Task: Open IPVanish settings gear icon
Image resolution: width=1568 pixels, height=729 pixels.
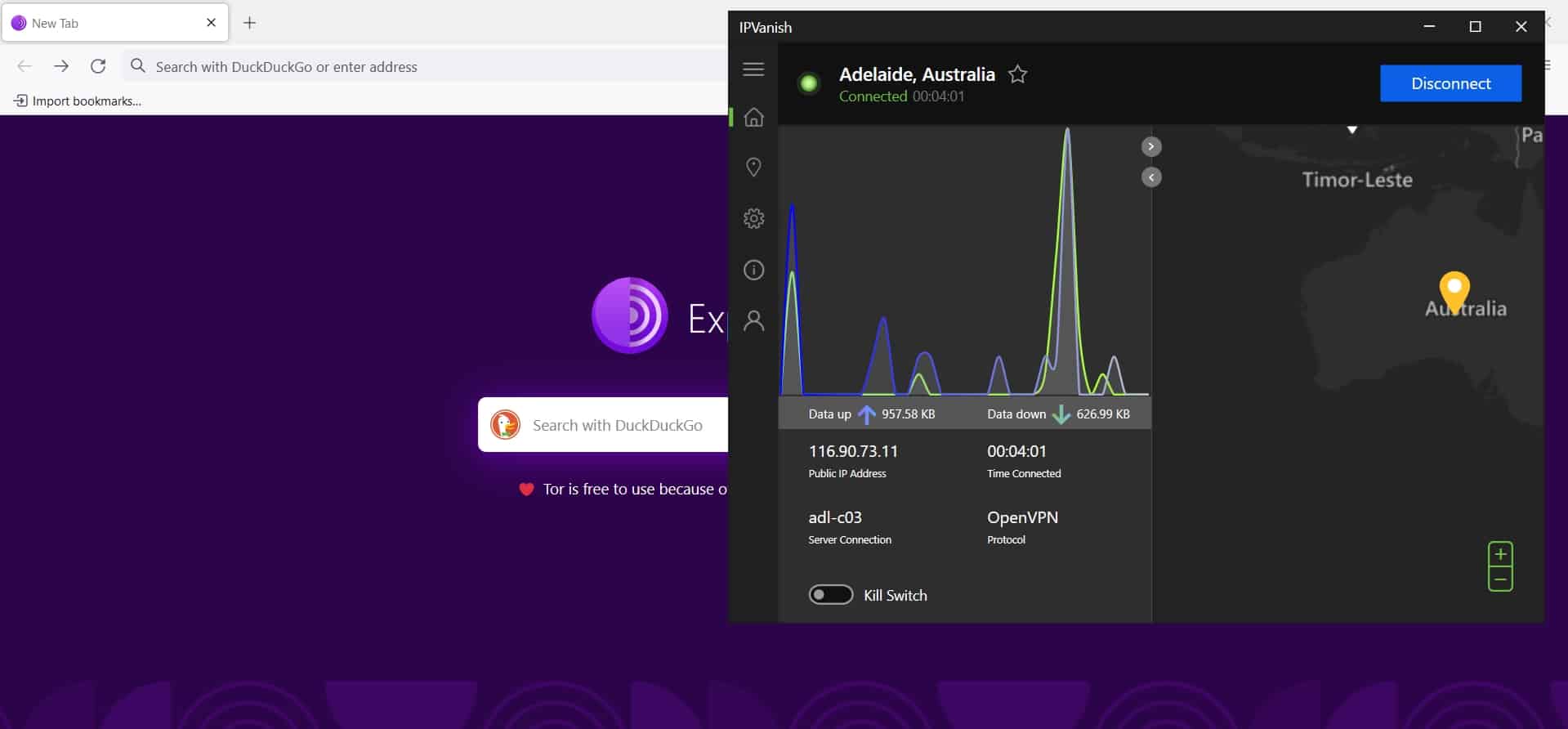Action: 753,218
